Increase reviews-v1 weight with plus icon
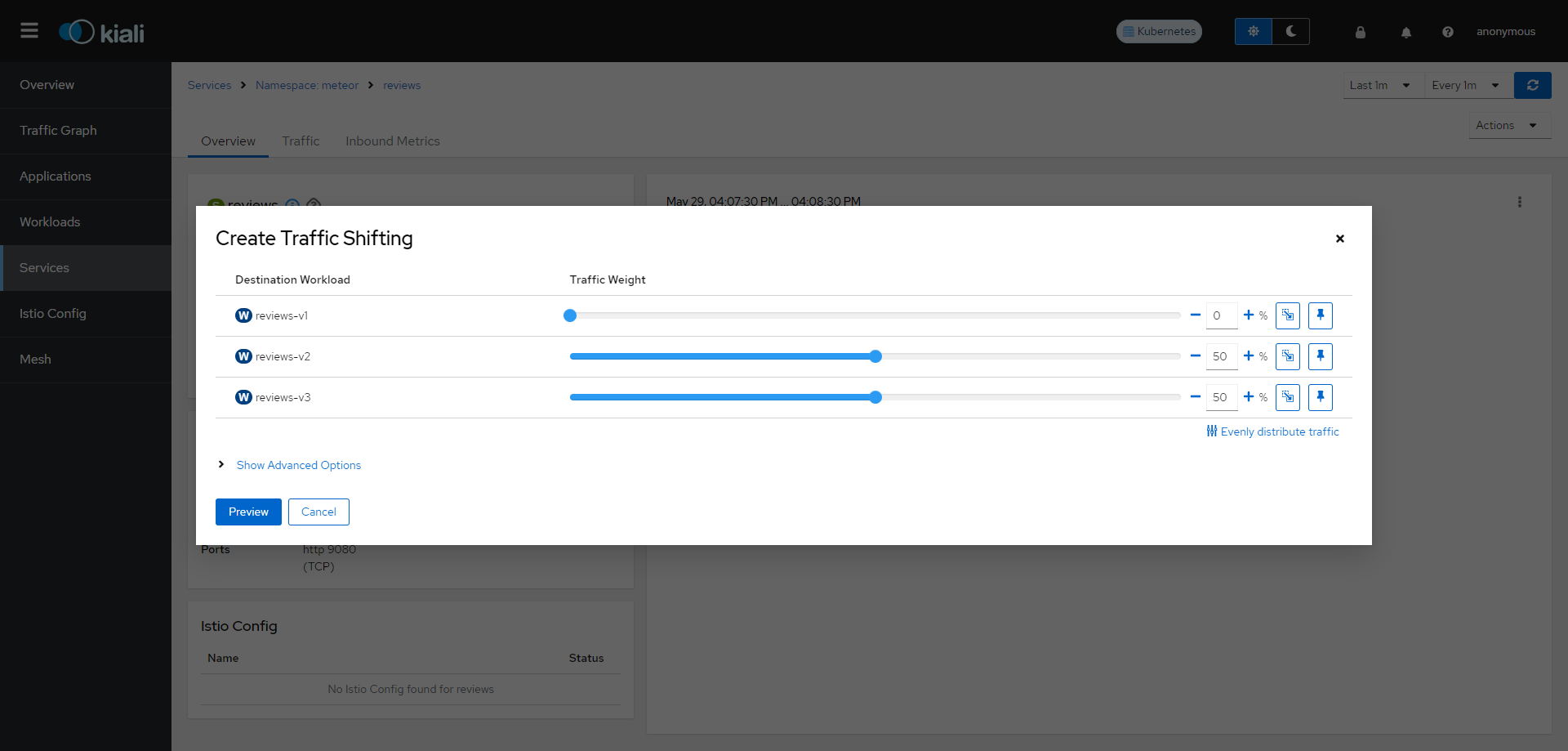1568x751 pixels. click(1249, 315)
